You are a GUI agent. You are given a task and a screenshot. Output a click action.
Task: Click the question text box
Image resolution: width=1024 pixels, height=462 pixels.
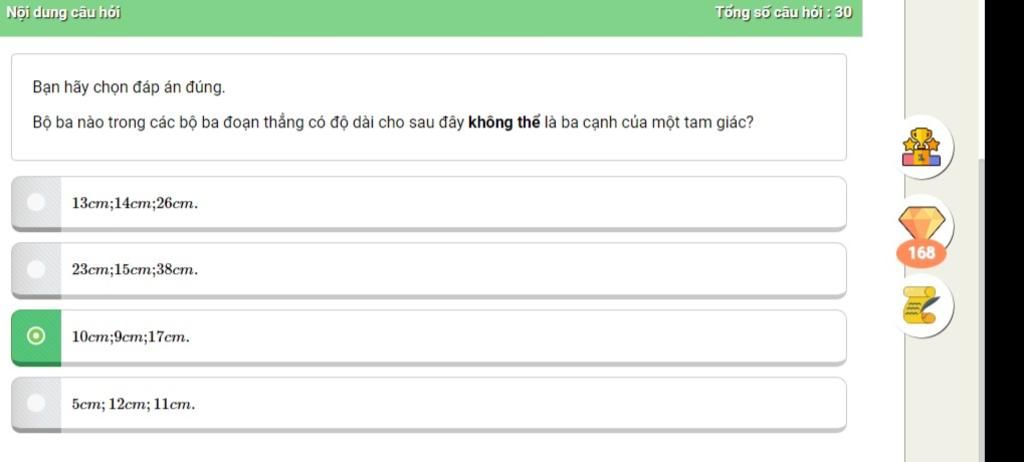point(428,107)
